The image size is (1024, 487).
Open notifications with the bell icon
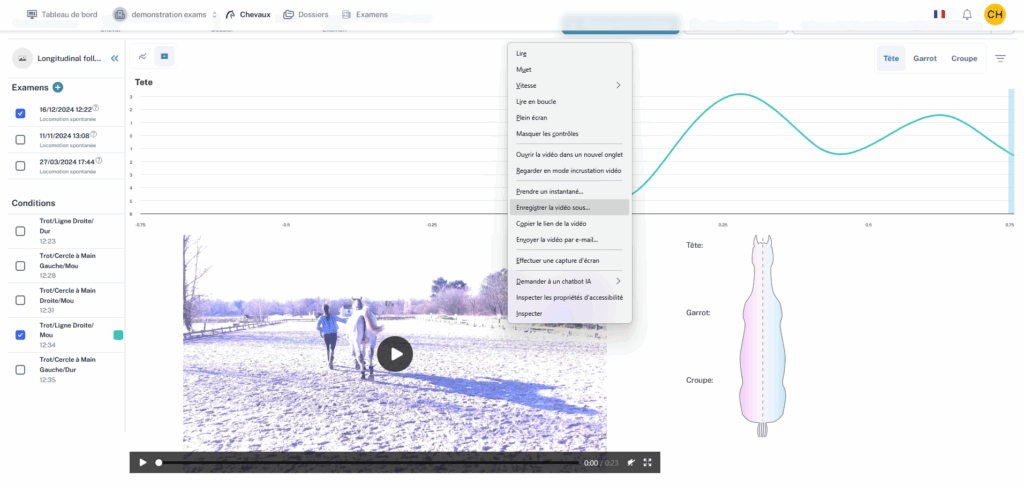(x=967, y=15)
